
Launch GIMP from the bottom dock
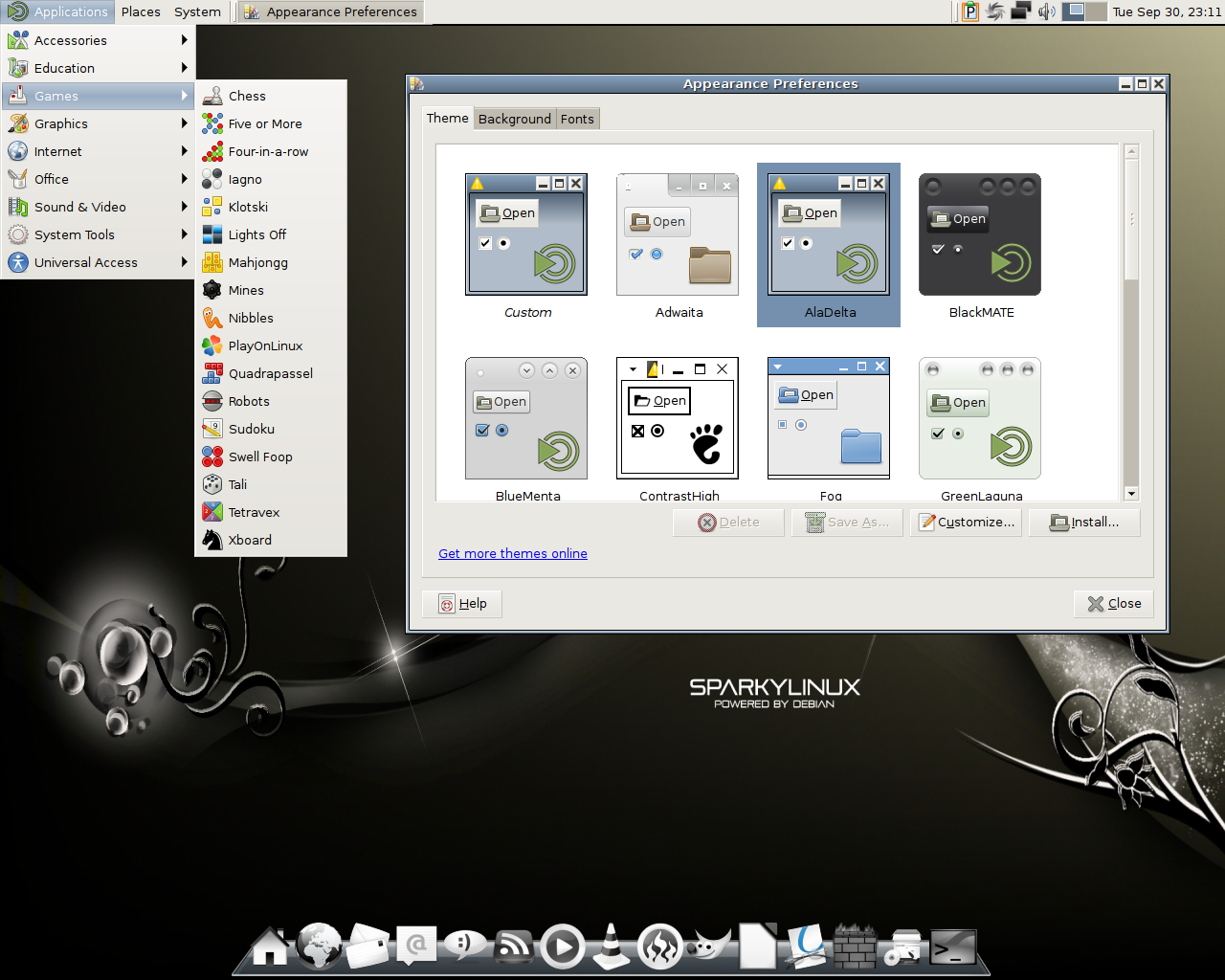coord(709,947)
